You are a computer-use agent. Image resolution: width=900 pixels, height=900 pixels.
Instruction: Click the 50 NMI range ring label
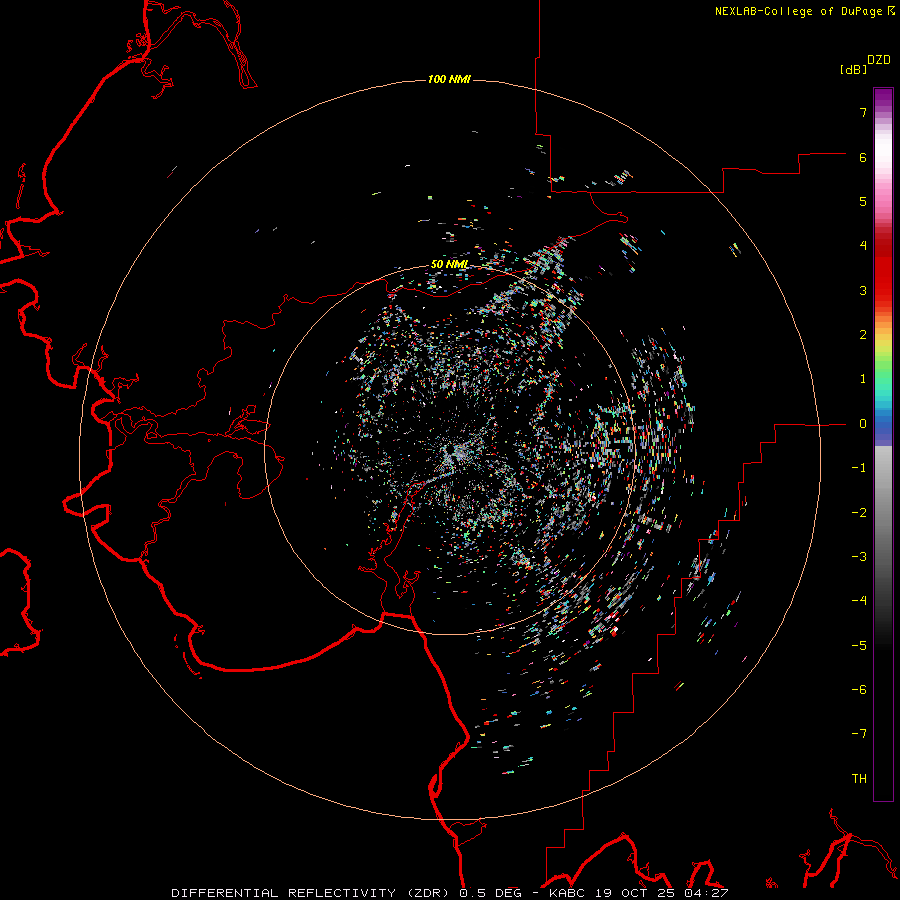pos(449,264)
